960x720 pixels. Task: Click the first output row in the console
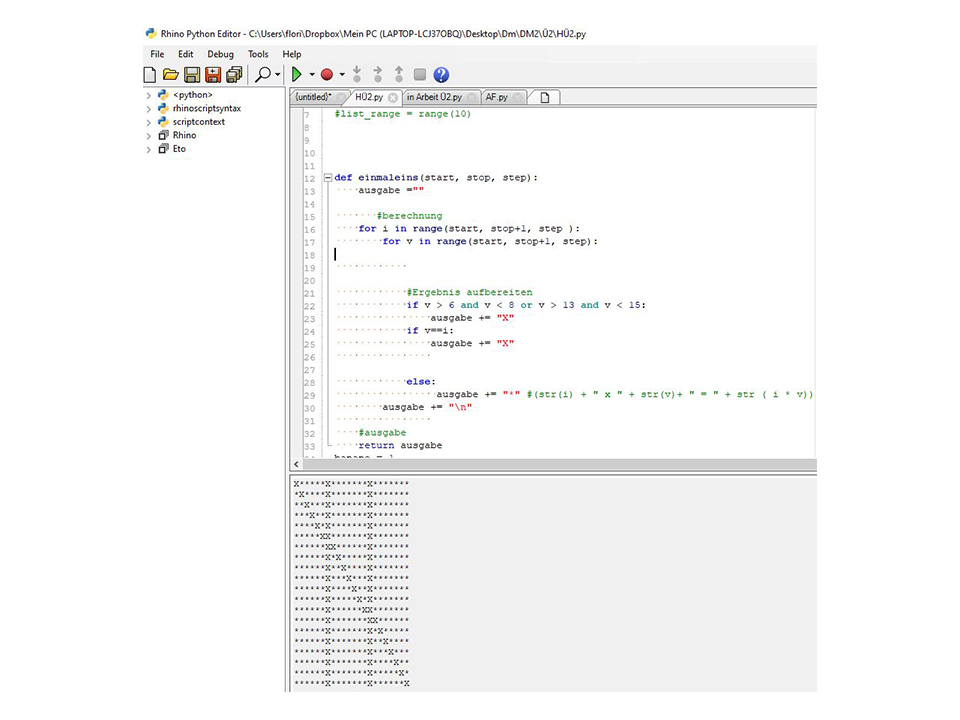[351, 484]
